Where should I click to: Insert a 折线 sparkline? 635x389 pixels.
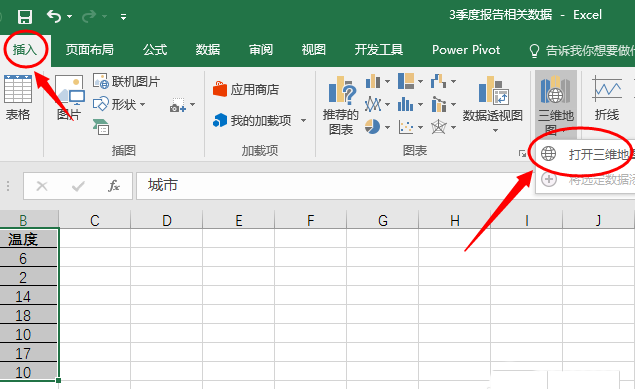(607, 98)
